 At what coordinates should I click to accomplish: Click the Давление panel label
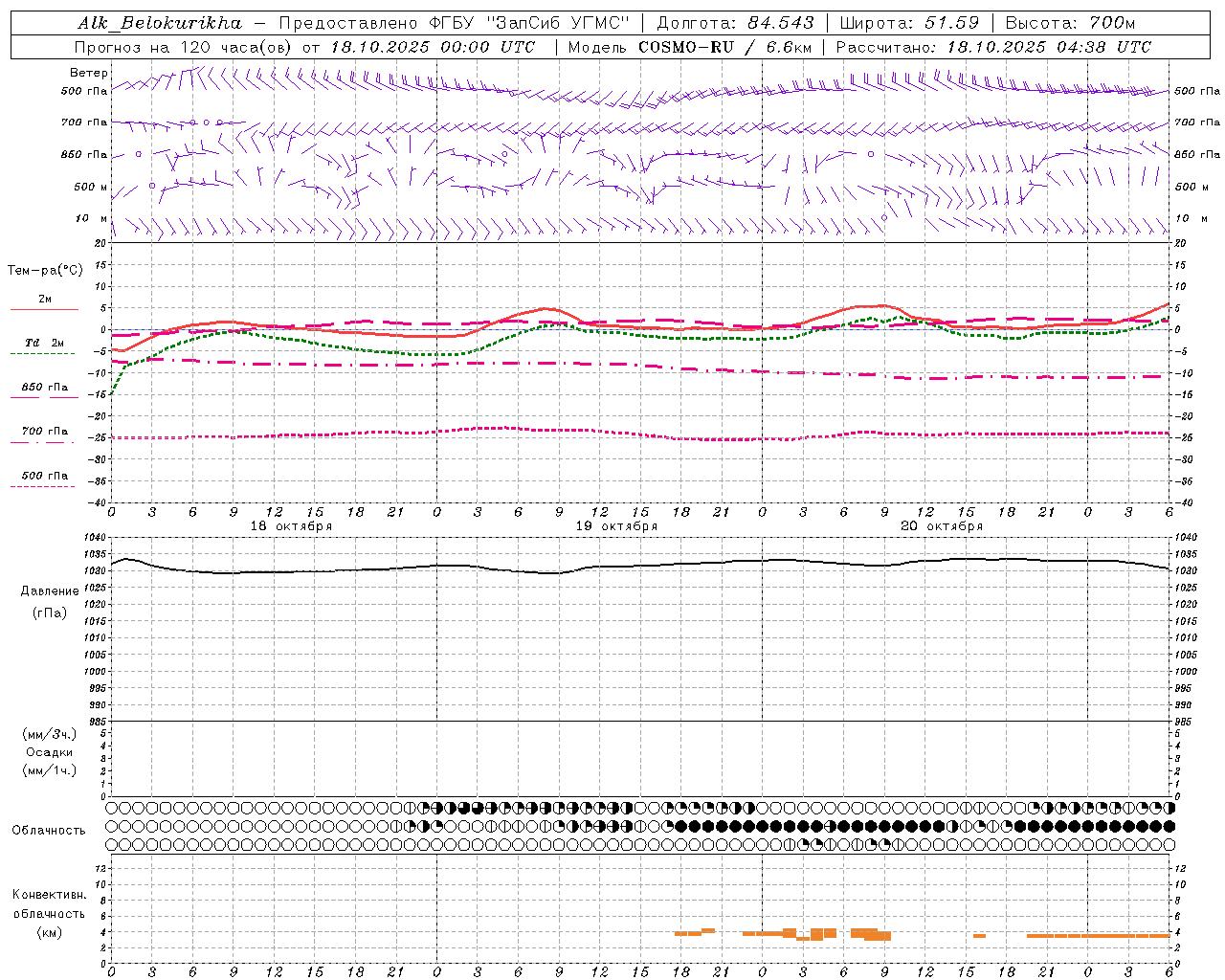(50, 591)
